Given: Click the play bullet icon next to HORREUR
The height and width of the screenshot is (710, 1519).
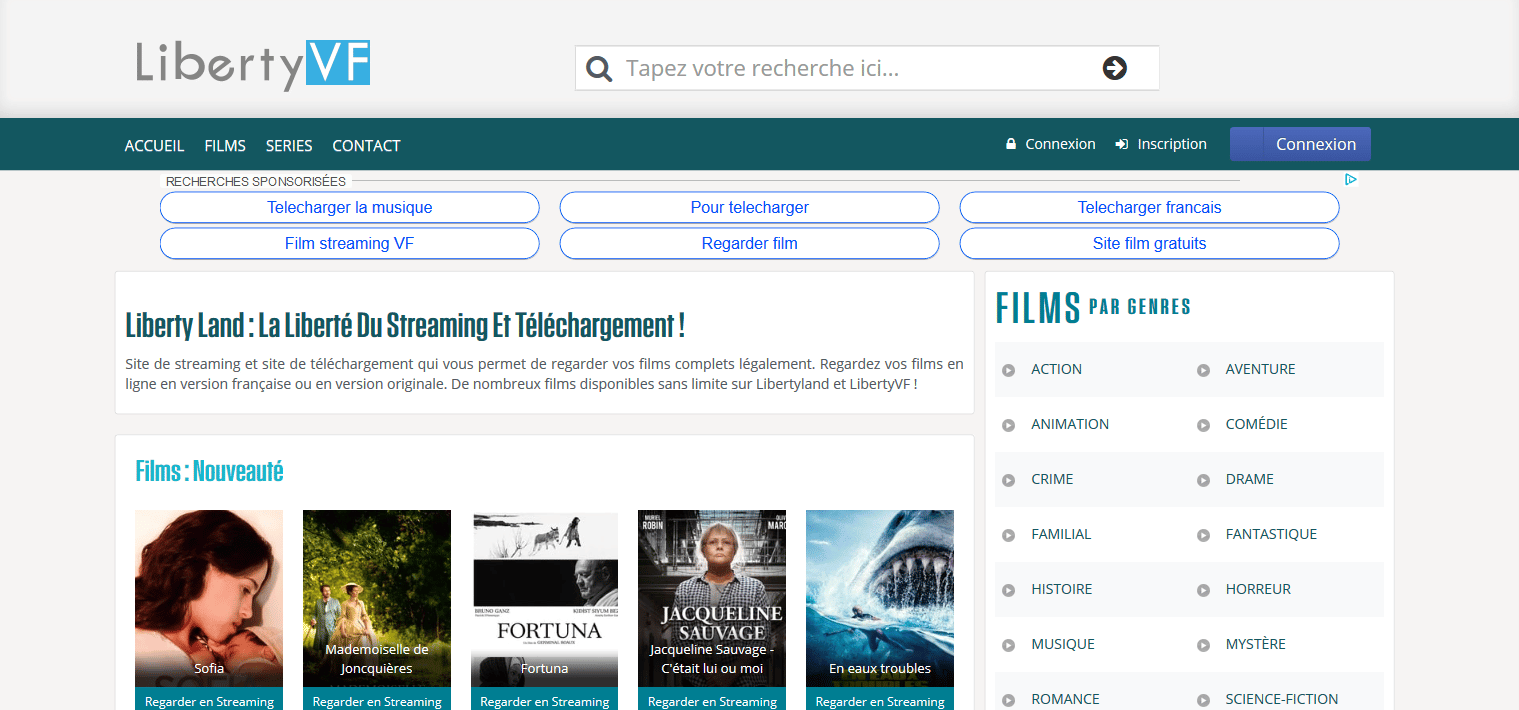Looking at the screenshot, I should pyautogui.click(x=1204, y=590).
